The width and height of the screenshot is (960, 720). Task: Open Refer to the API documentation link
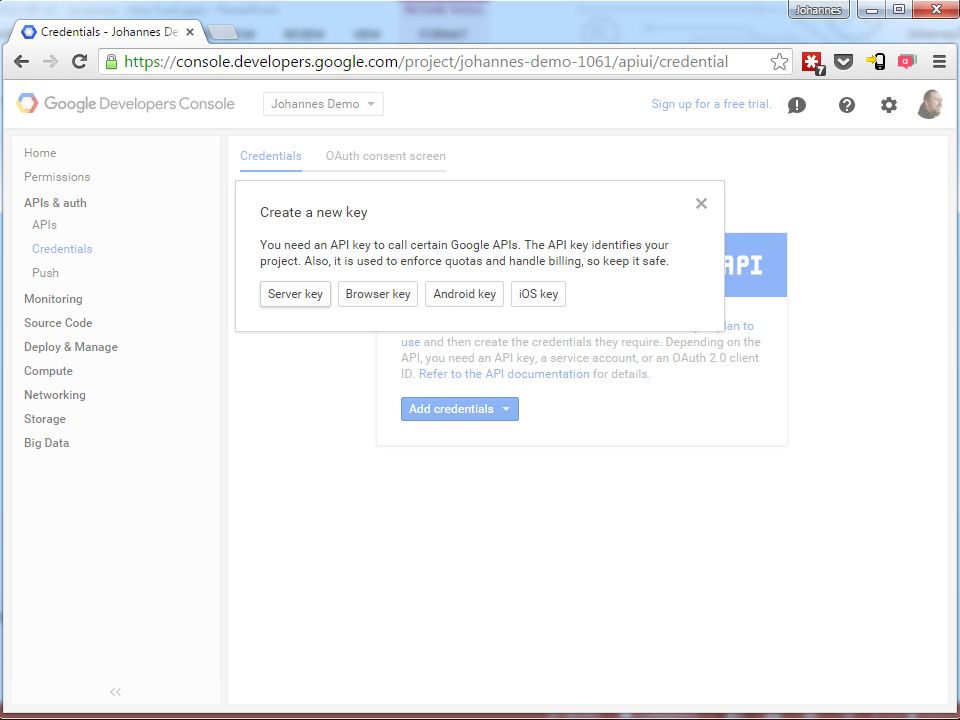504,373
